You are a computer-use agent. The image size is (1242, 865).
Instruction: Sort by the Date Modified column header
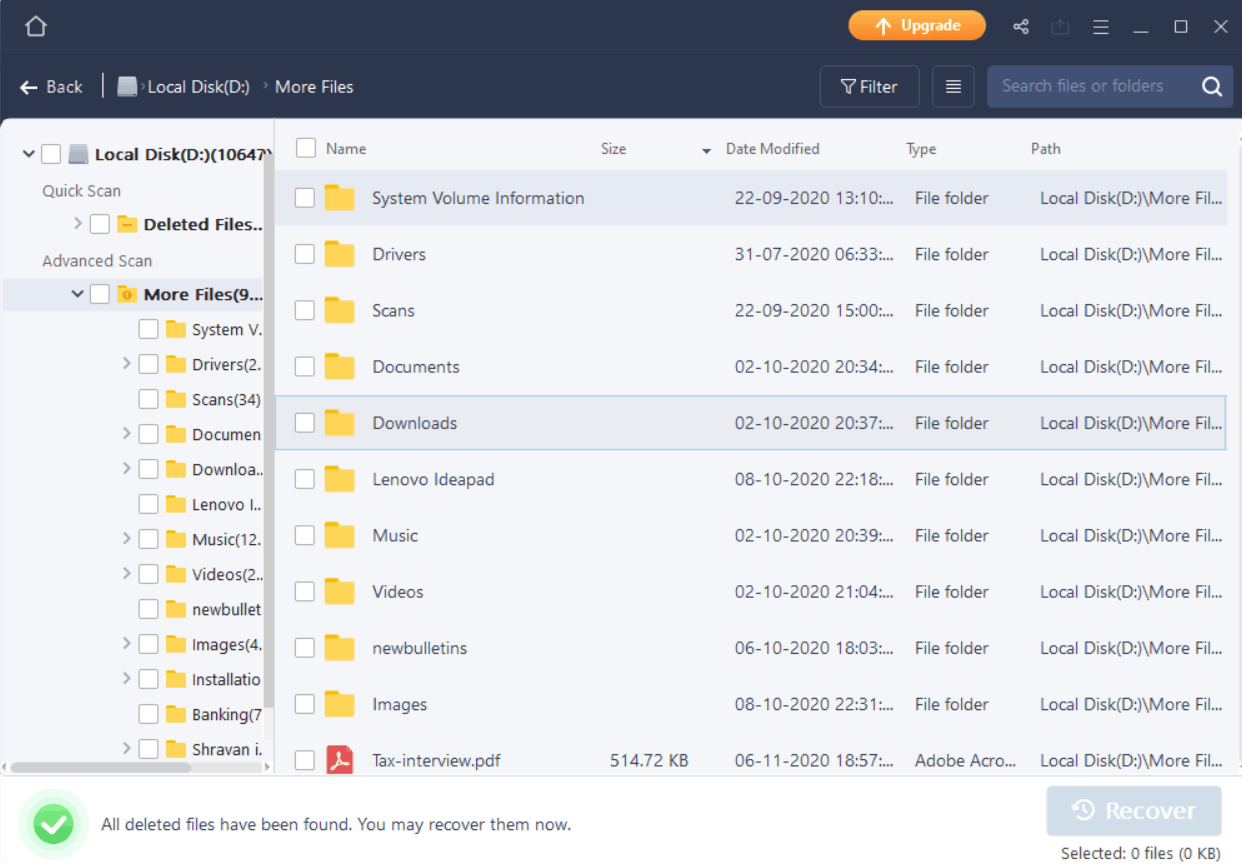click(772, 148)
